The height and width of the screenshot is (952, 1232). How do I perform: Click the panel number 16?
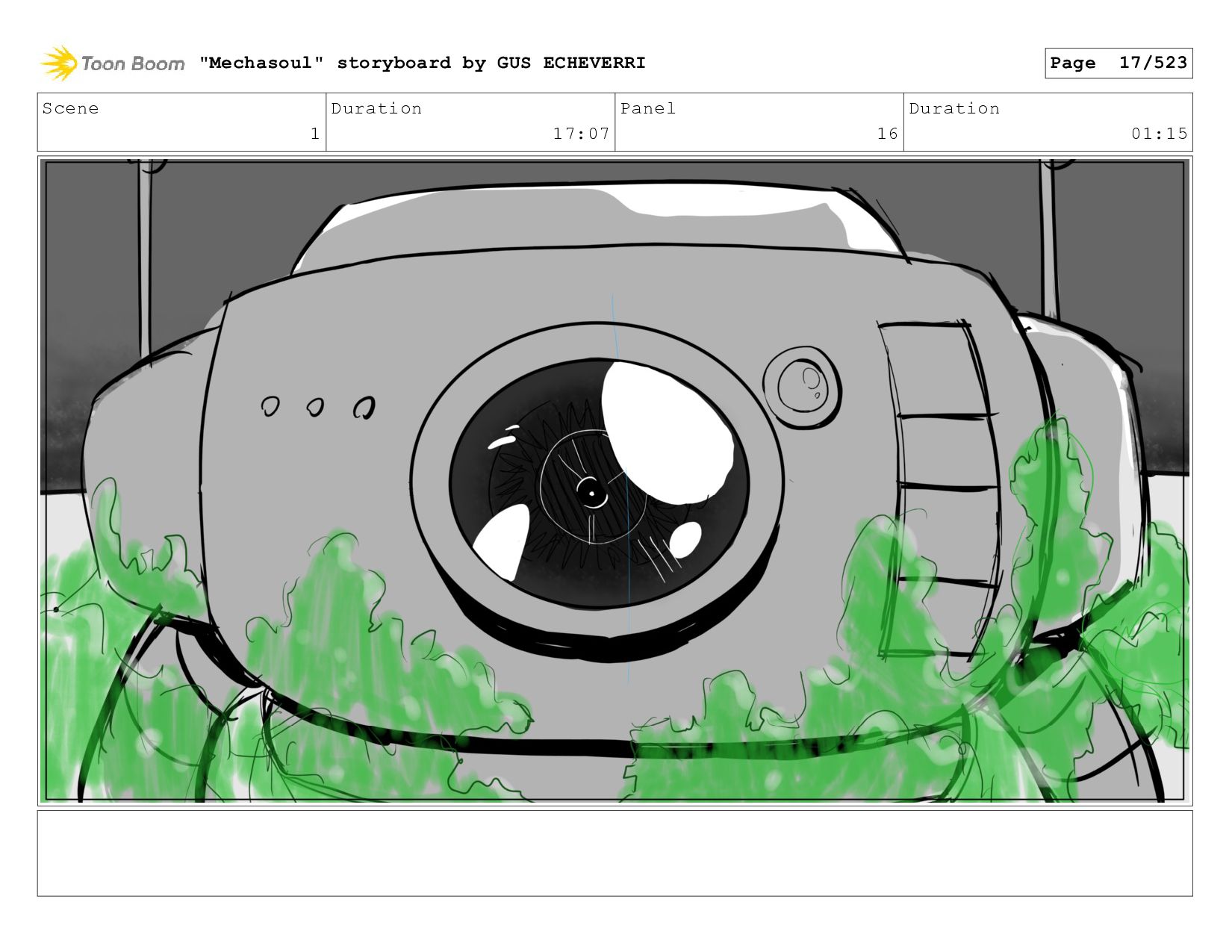[887, 134]
